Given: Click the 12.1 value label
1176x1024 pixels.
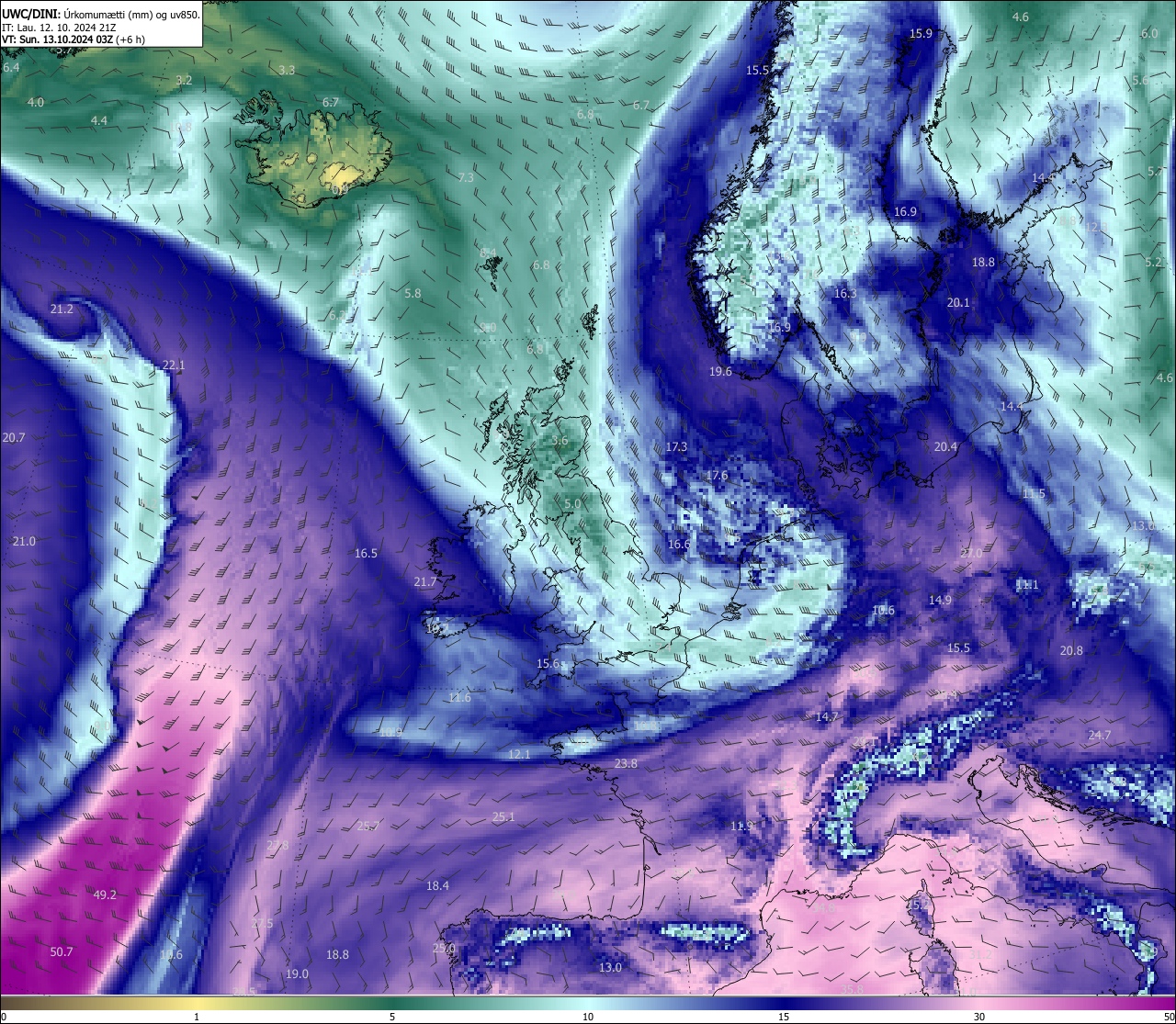Looking at the screenshot, I should [519, 754].
